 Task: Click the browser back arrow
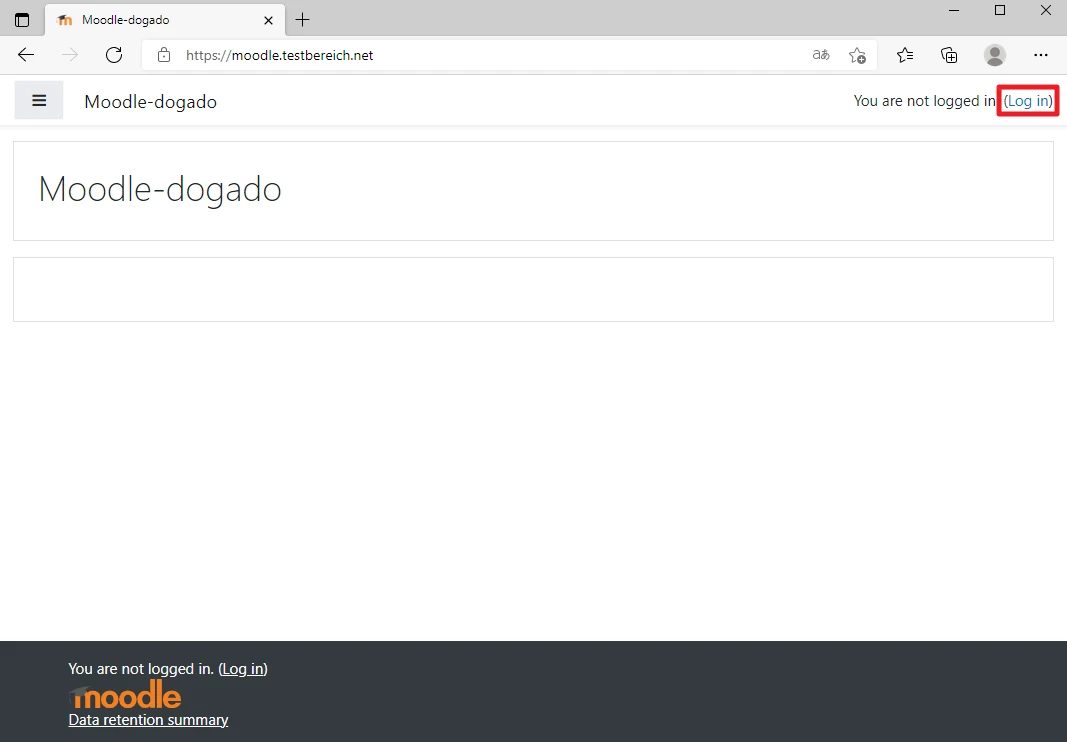coord(26,55)
